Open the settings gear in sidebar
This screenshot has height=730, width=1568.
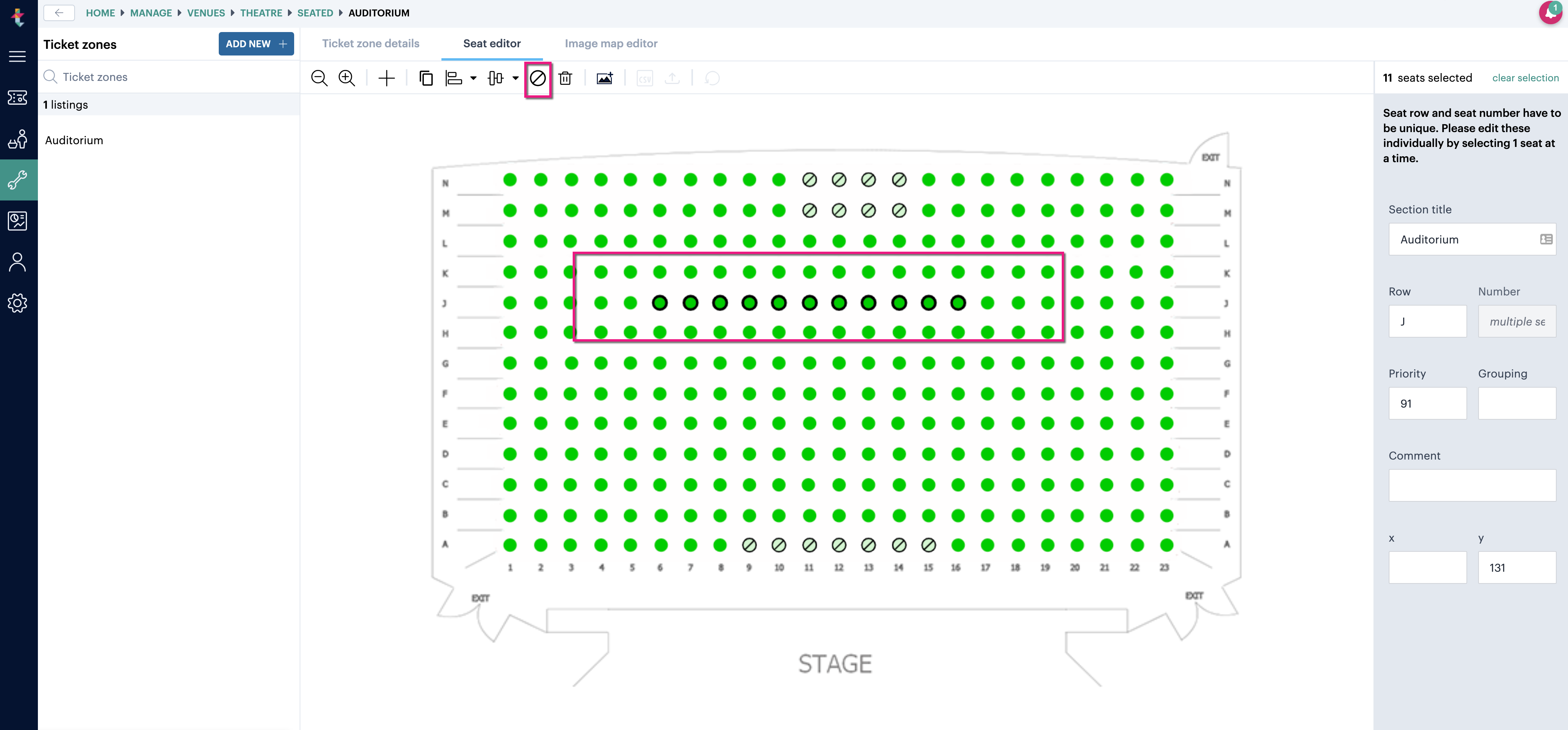click(18, 302)
